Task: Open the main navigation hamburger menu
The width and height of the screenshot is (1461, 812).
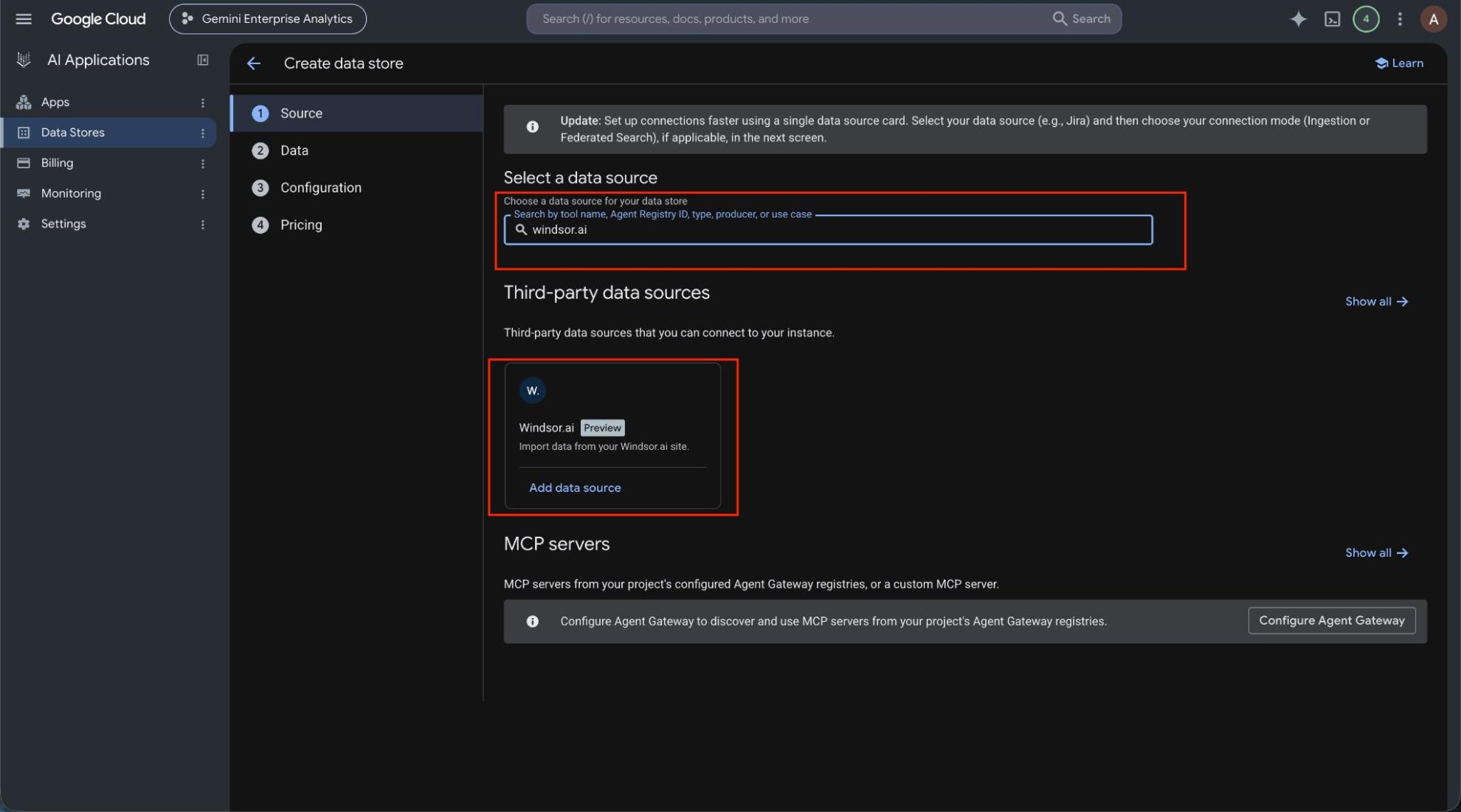Action: 24,19
